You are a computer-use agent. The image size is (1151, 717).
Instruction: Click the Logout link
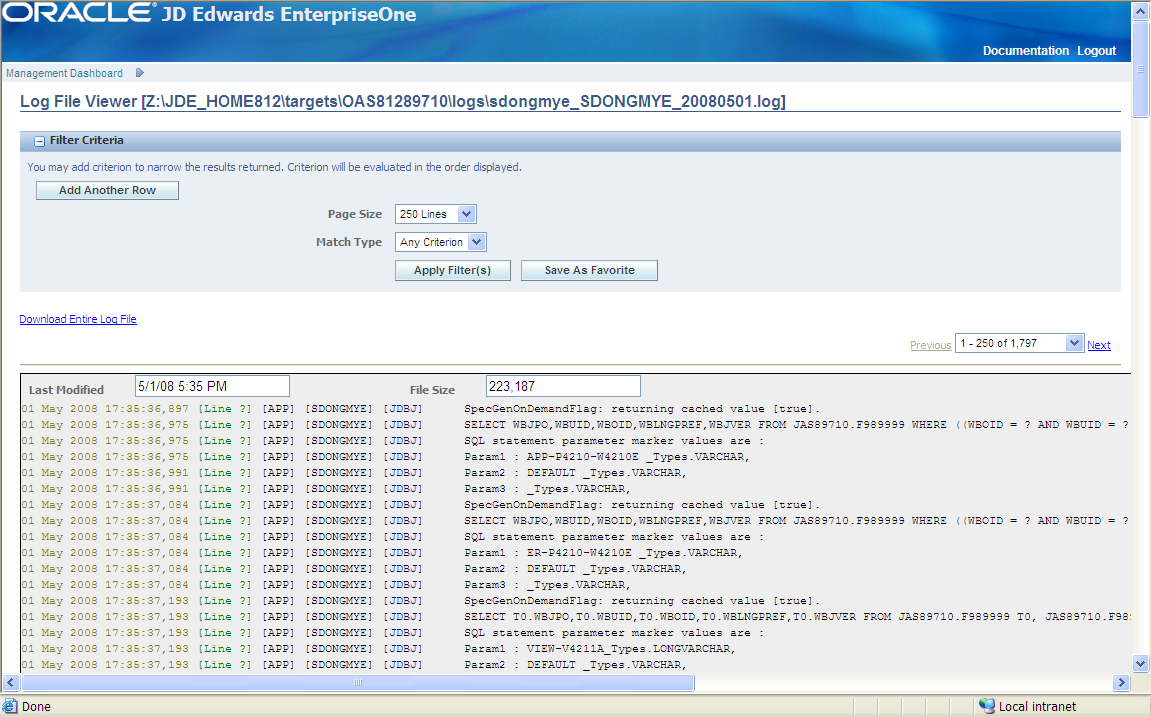pos(1097,51)
